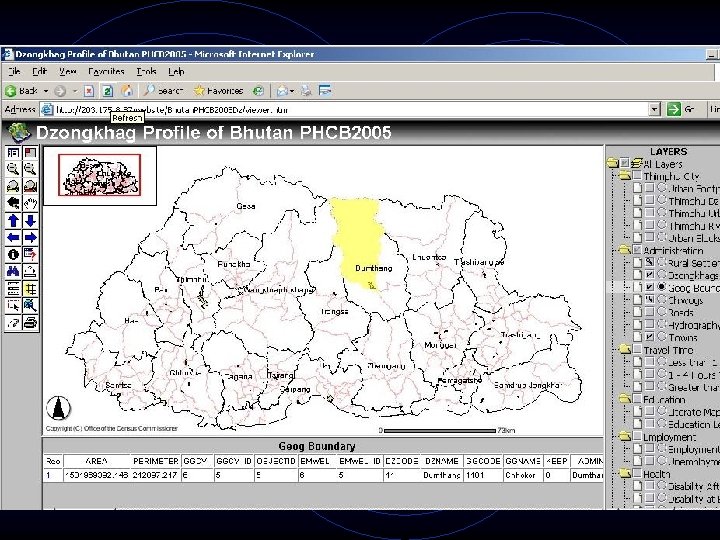Uncheck the Dzongkhags layer visibility

pos(649,275)
